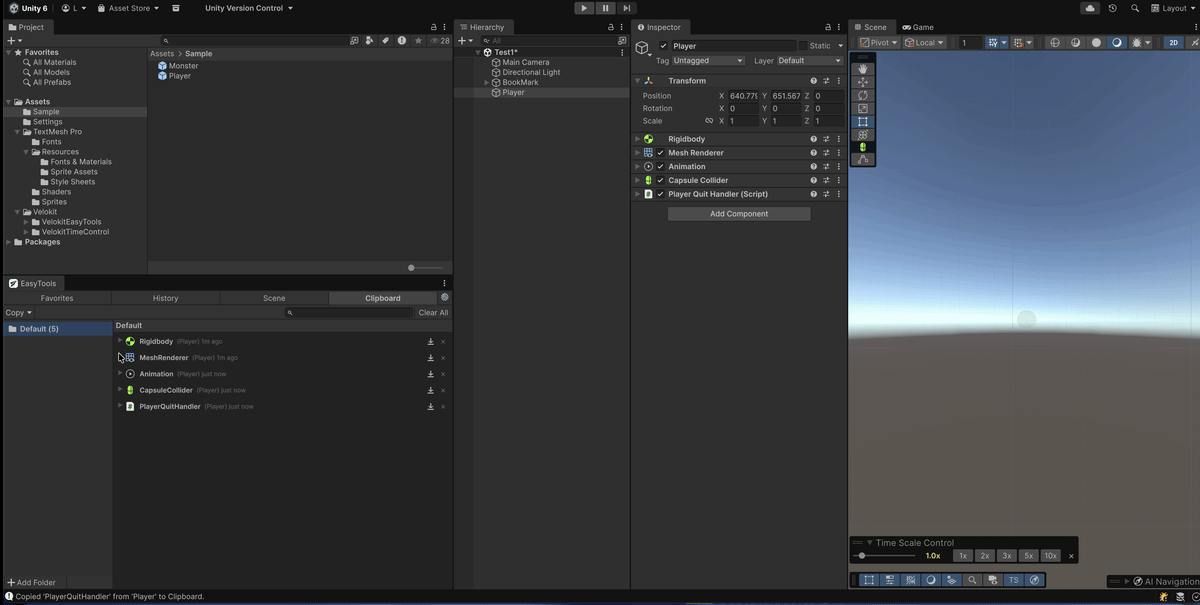
Task: Select the Move tool in the Scene toolbar
Action: click(x=862, y=82)
